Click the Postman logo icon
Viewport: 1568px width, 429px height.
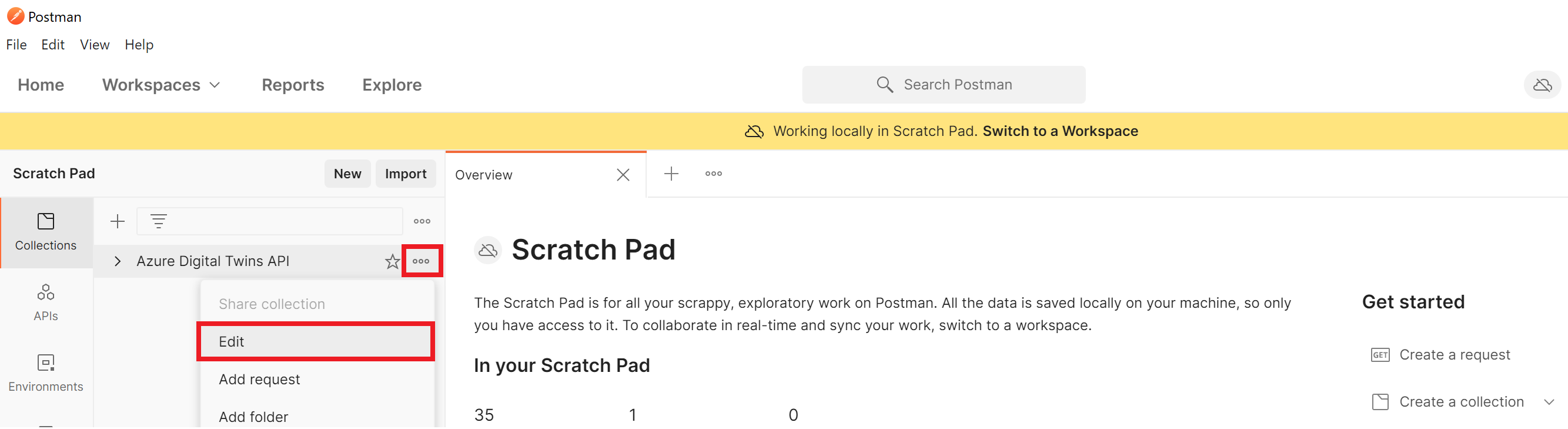click(x=15, y=16)
